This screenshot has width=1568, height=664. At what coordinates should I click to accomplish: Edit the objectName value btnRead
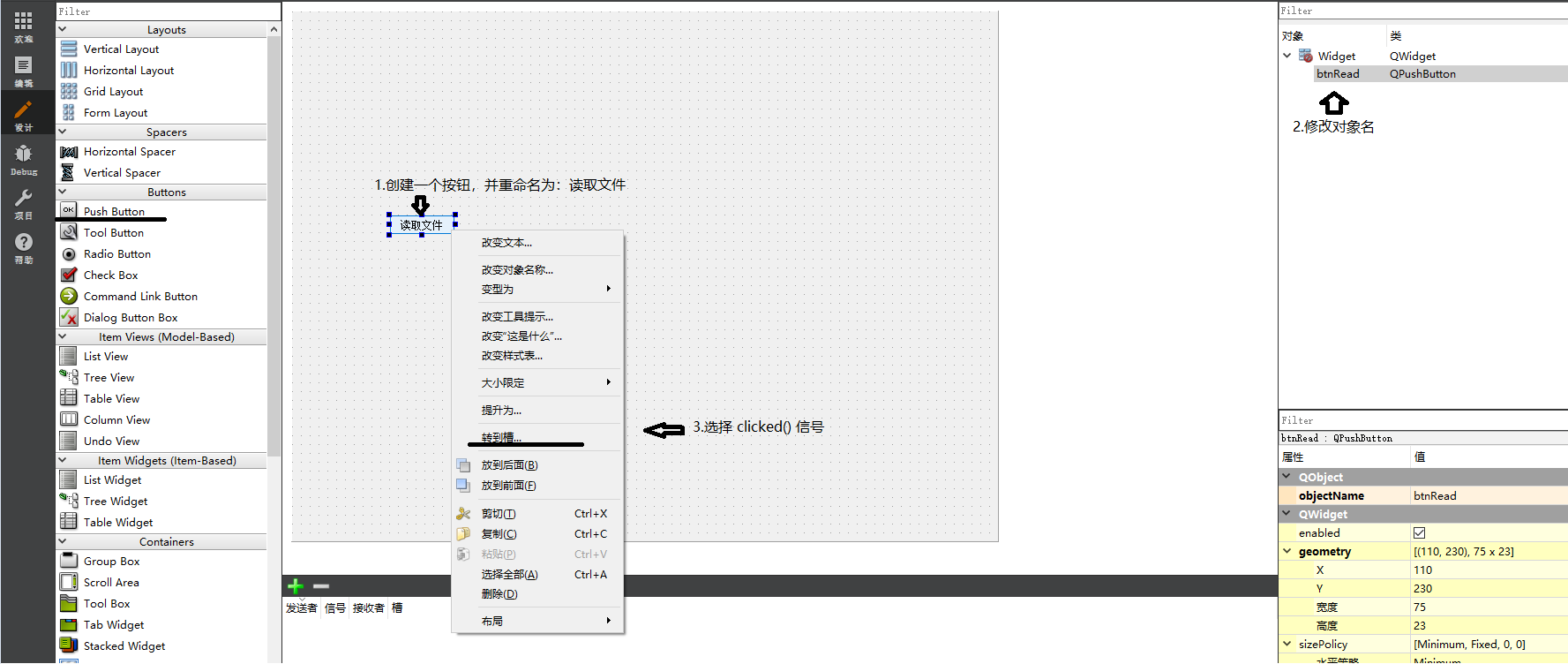point(1489,496)
